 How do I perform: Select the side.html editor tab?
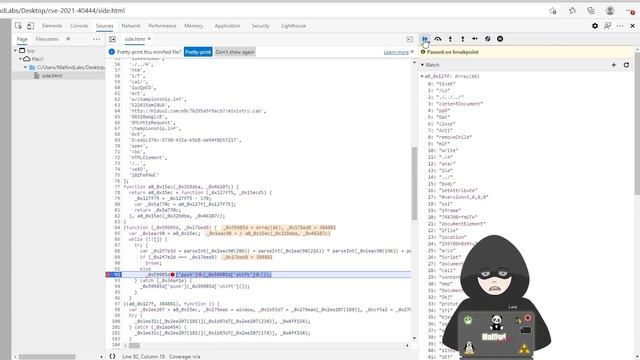coord(135,39)
